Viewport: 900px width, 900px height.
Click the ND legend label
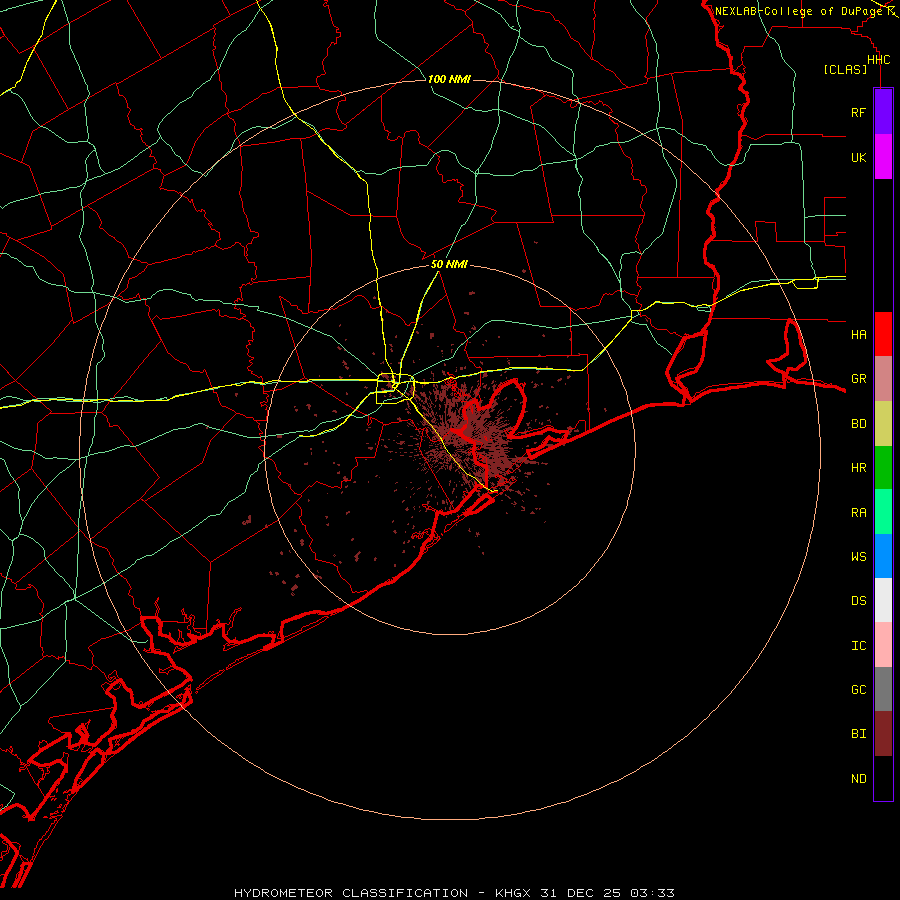[858, 779]
